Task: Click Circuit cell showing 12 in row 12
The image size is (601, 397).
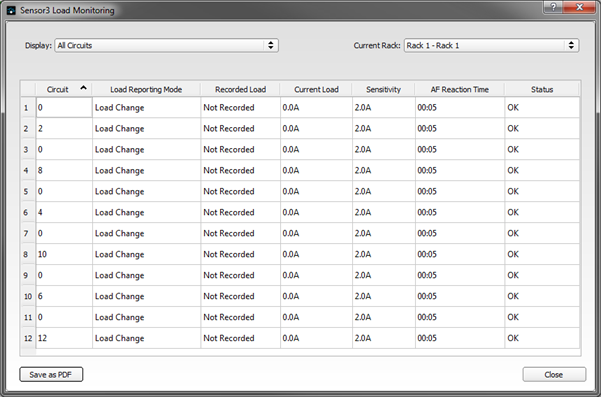Action: tap(64, 338)
